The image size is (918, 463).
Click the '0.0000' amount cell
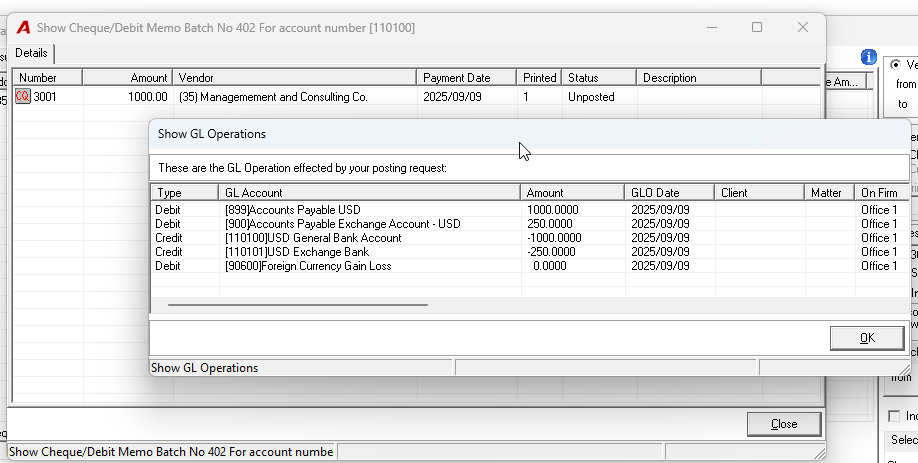click(550, 266)
